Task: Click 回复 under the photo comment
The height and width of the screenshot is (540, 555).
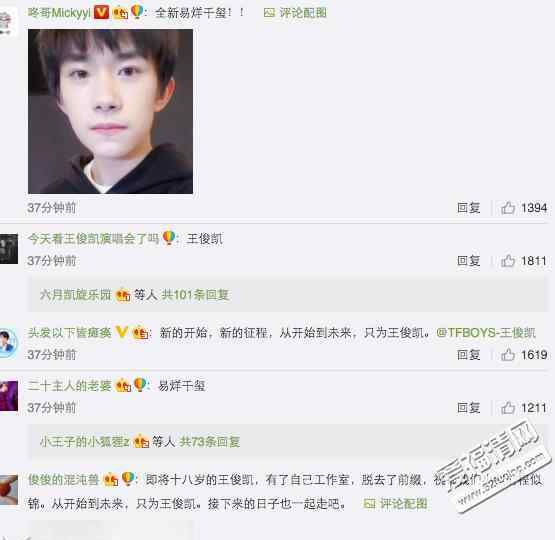Action: click(468, 208)
